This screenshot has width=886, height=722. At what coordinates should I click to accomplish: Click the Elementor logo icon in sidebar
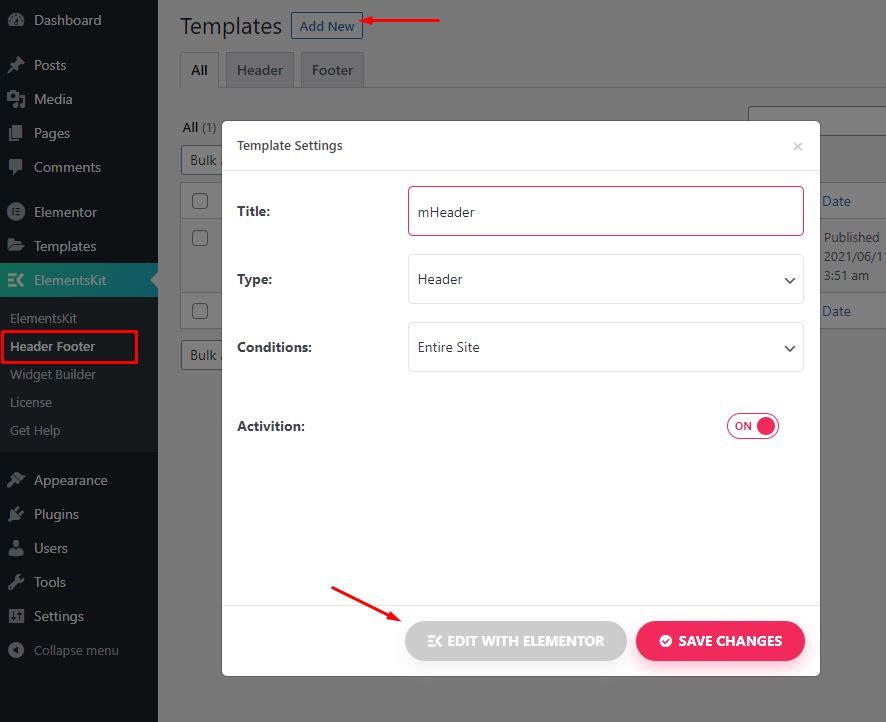tap(16, 212)
